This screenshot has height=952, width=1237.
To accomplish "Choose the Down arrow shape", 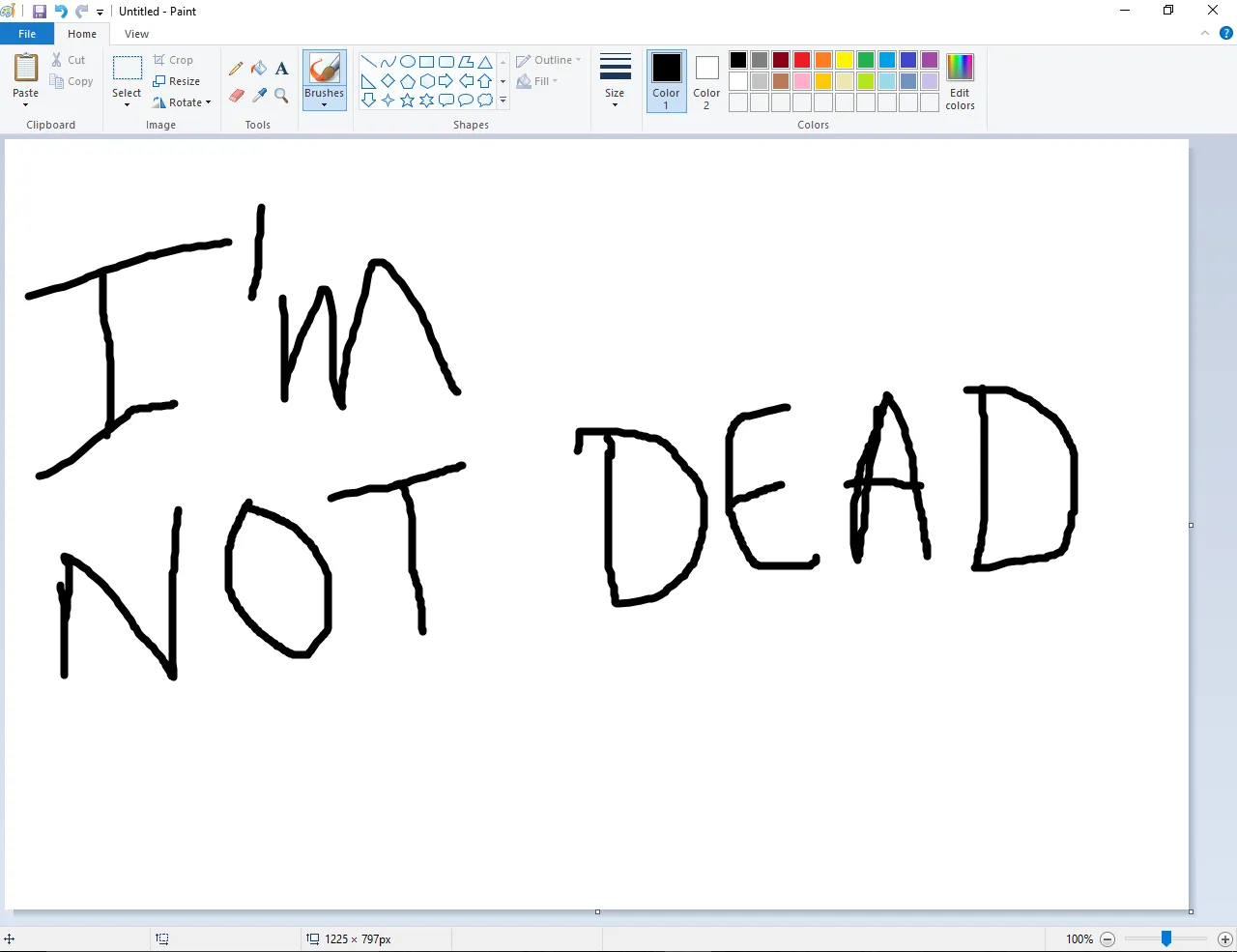I will coord(369,101).
